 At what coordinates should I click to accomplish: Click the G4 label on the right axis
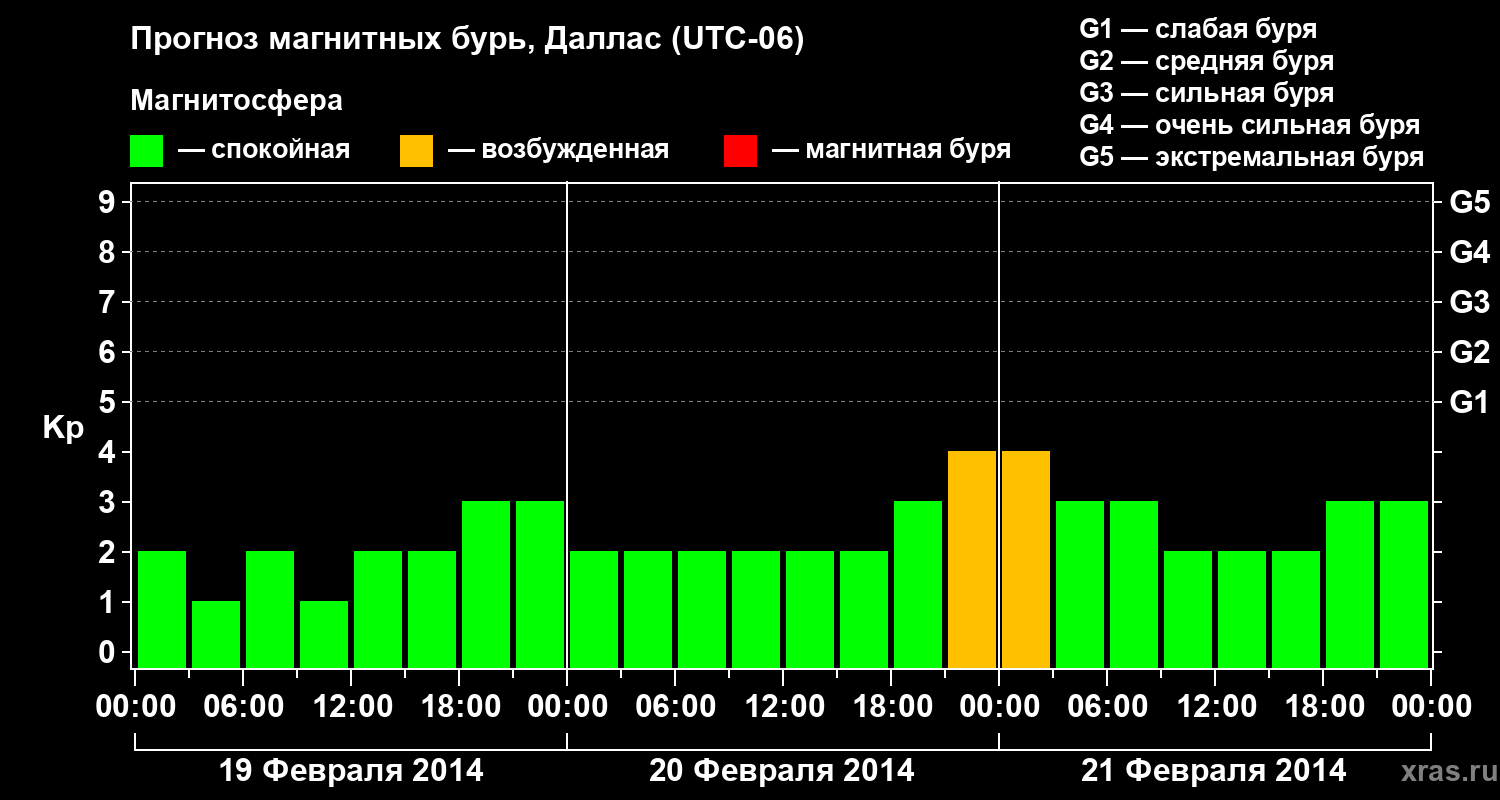[1469, 253]
